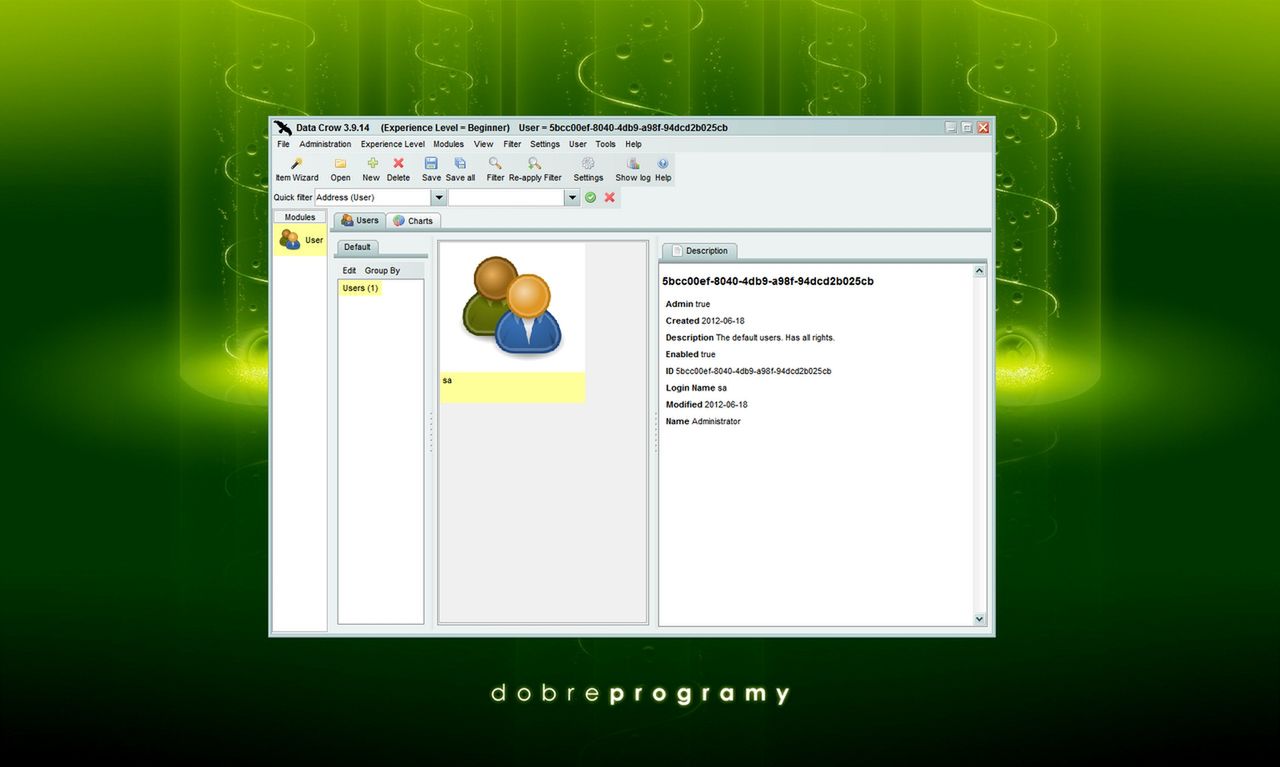Image resolution: width=1280 pixels, height=767 pixels.
Task: Delete the selected item
Action: pos(398,169)
